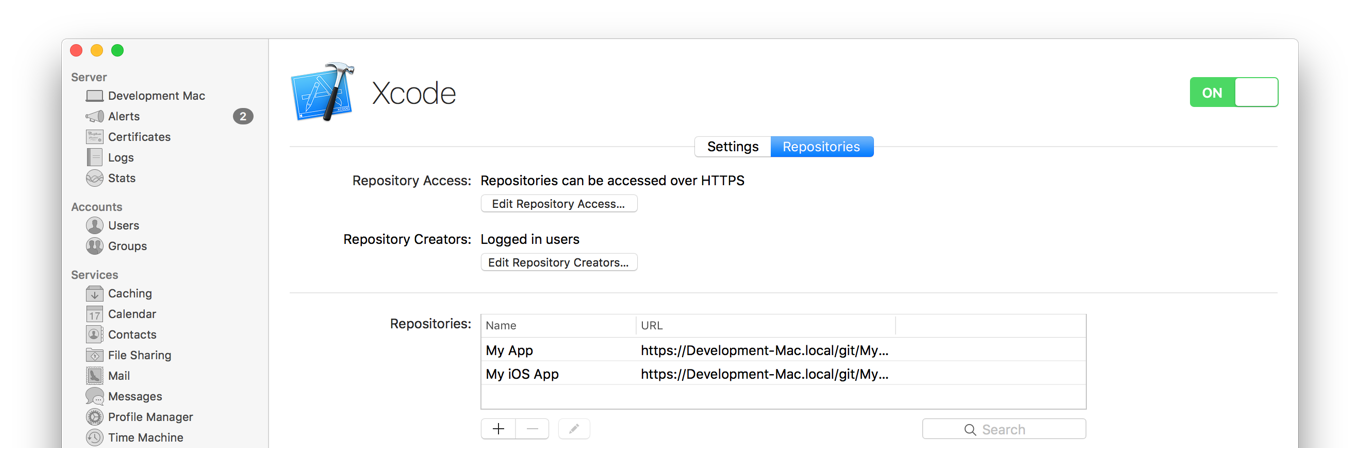The height and width of the screenshot is (460, 1360).
Task: Click the Contacts service icon
Action: [x=95, y=335]
